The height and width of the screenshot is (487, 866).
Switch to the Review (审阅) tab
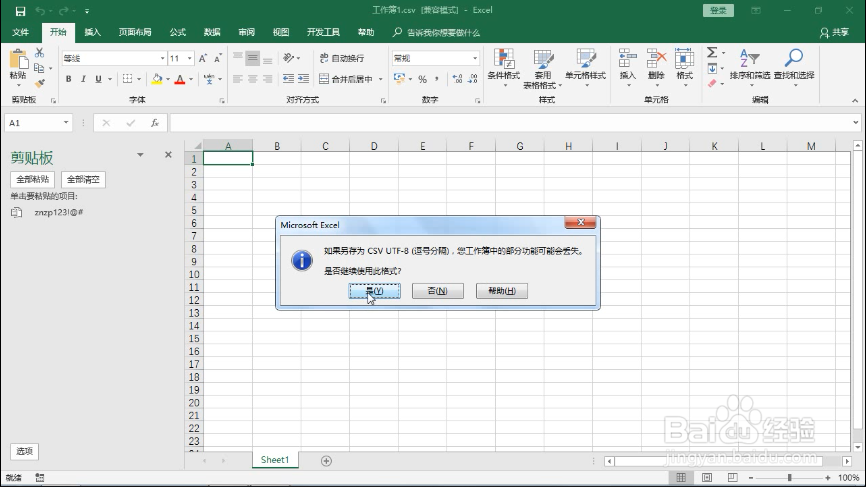pyautogui.click(x=246, y=33)
